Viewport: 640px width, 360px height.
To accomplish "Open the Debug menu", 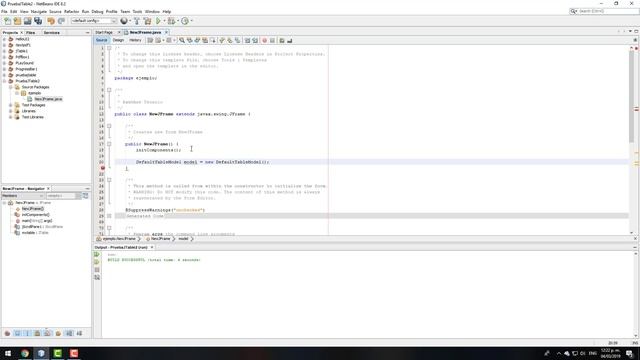I will pyautogui.click(x=97, y=12).
